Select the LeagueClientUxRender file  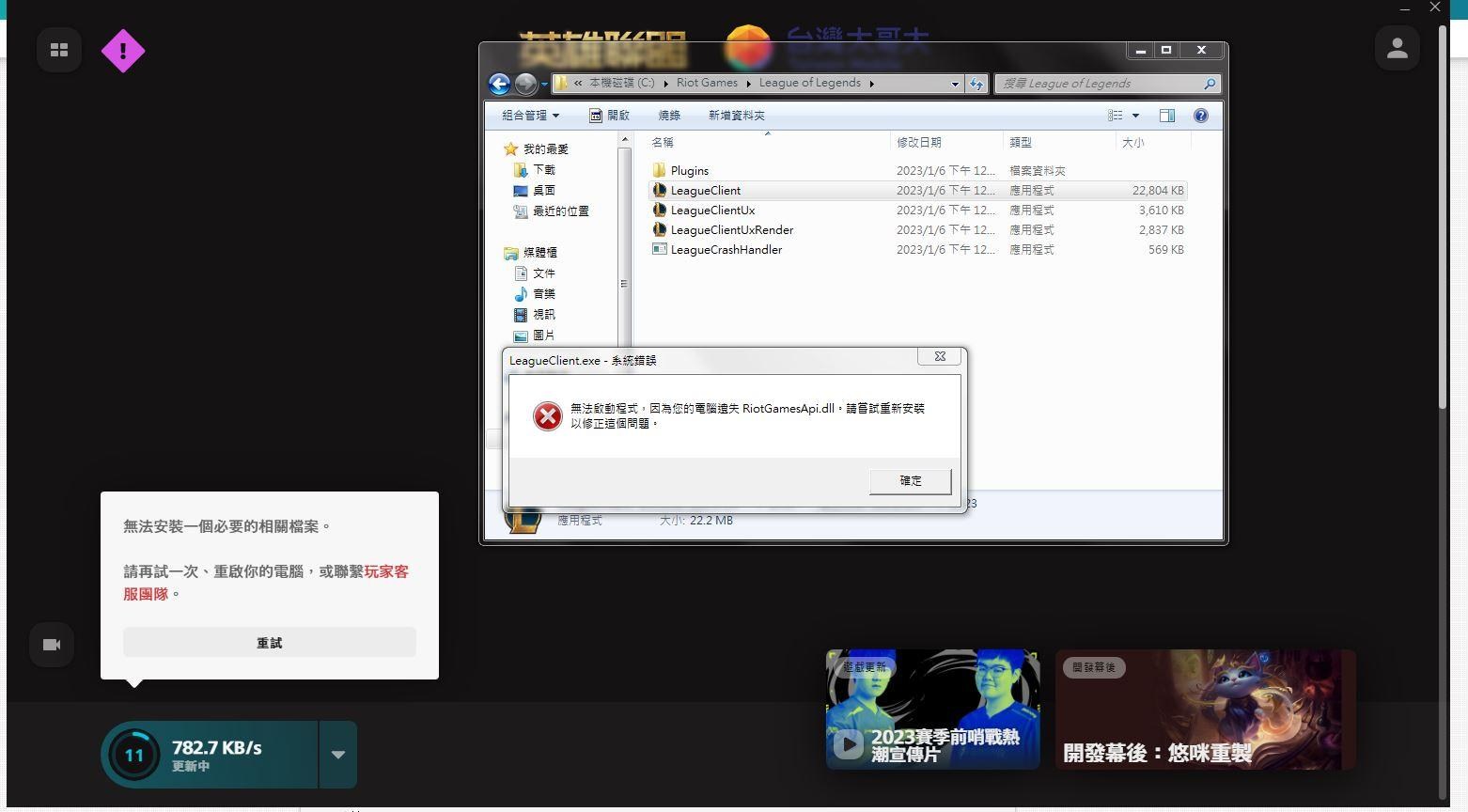[919, 230]
